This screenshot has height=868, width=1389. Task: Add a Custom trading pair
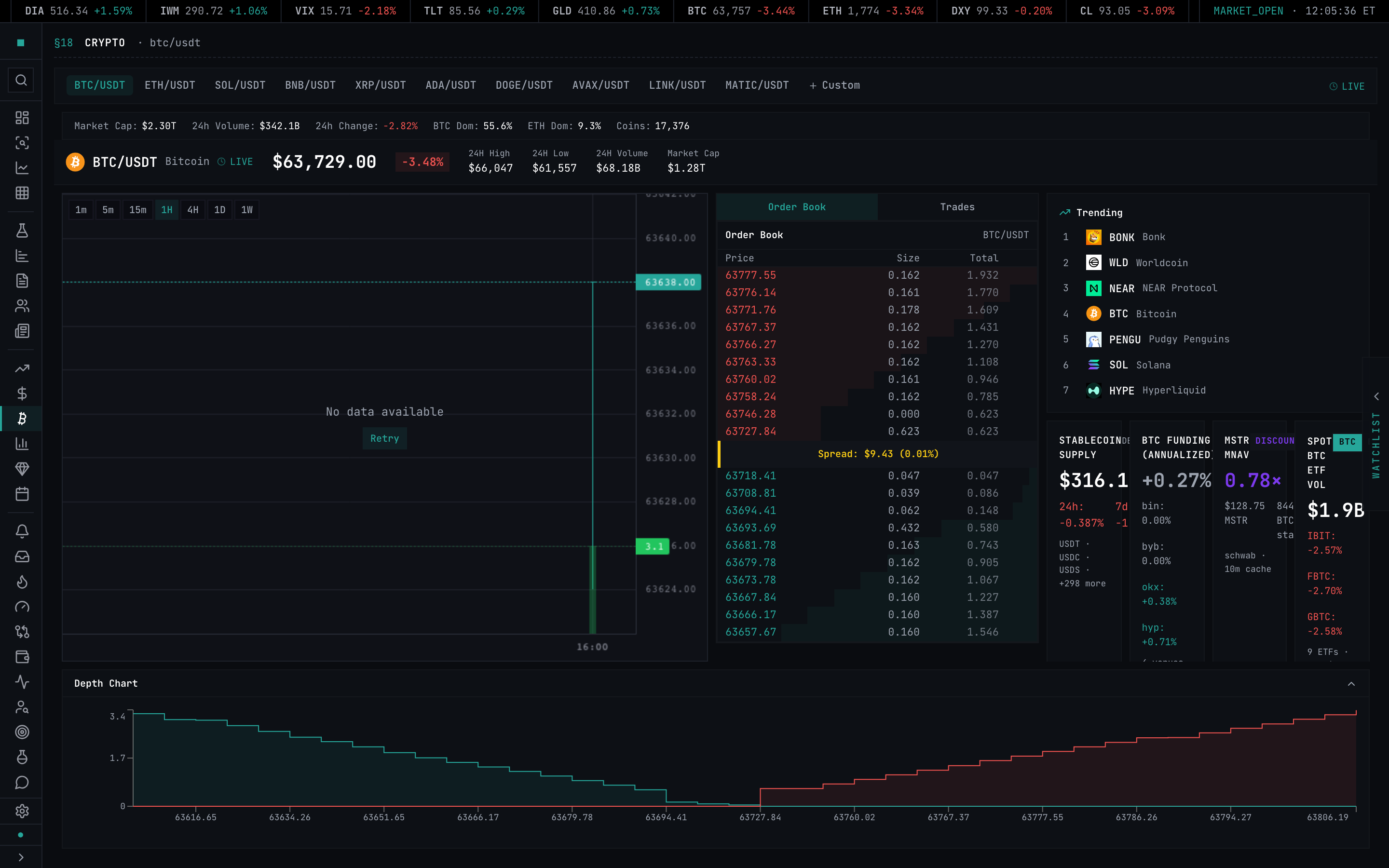834,85
